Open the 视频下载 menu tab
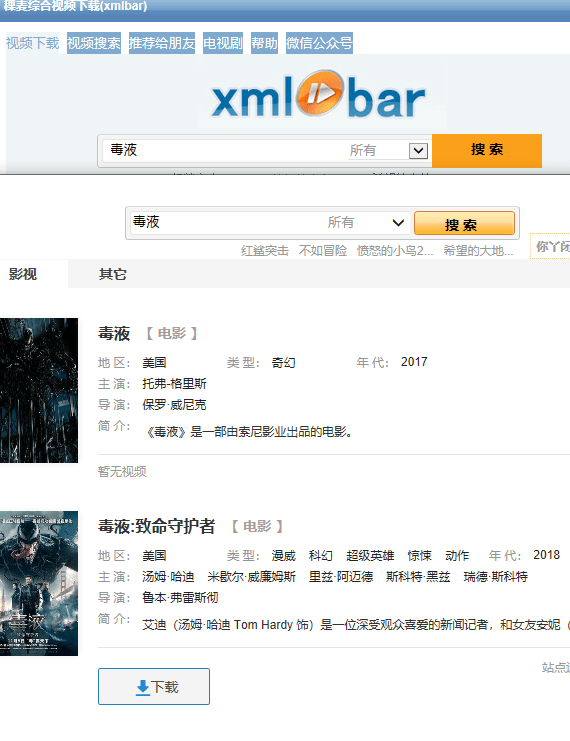The height and width of the screenshot is (741, 570). point(33,43)
